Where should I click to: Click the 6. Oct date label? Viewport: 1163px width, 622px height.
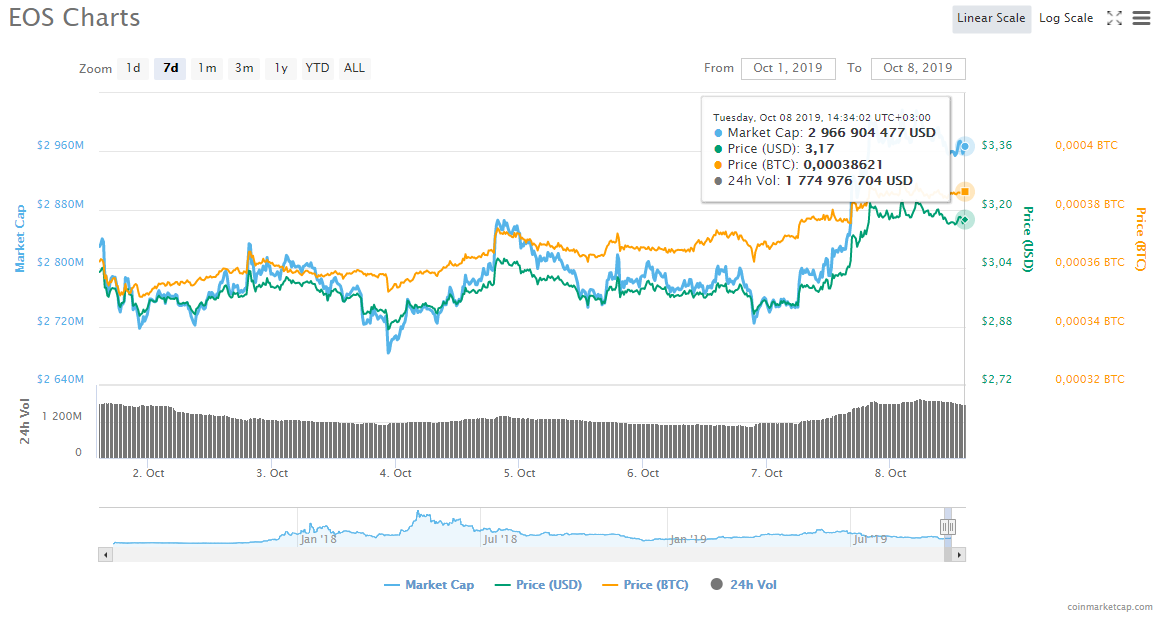click(x=642, y=473)
